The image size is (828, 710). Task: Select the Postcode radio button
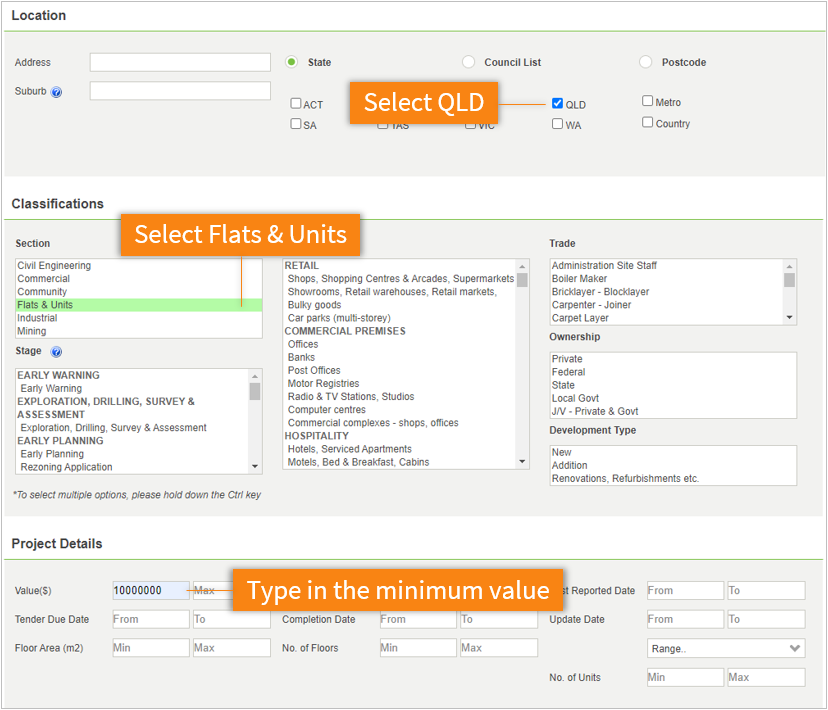(x=645, y=62)
